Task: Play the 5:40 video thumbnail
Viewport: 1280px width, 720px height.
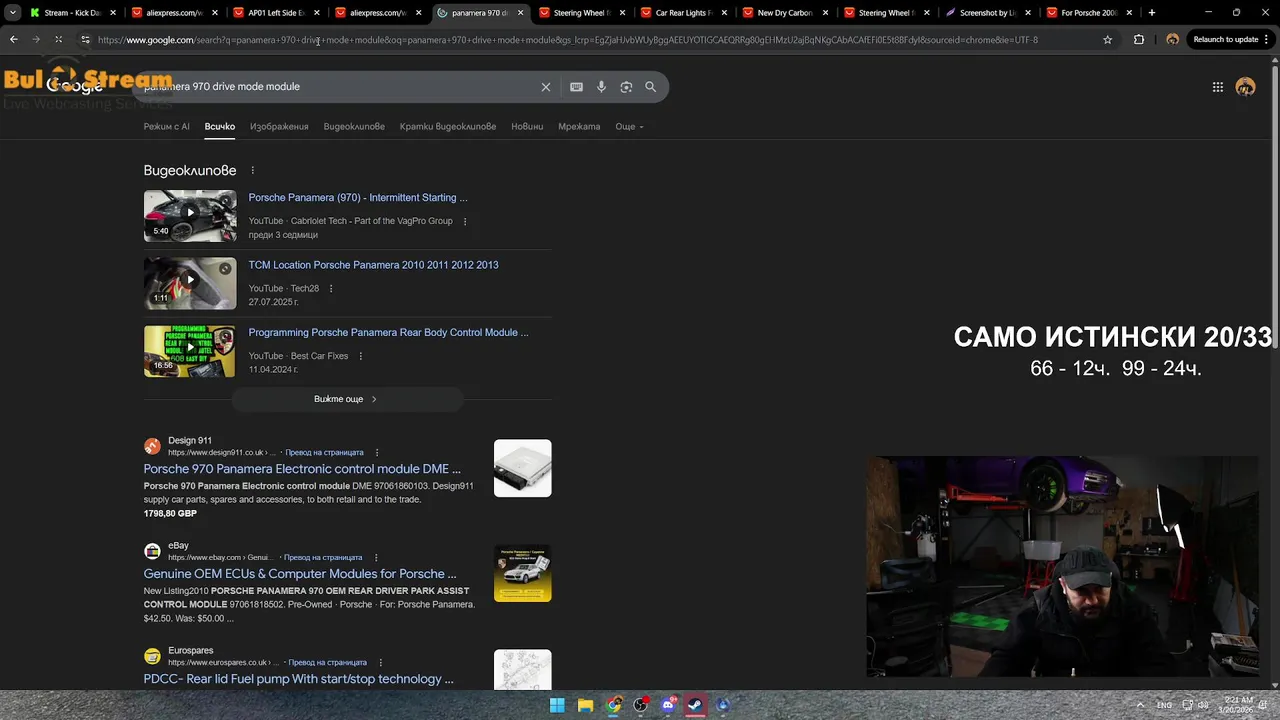Action: pyautogui.click(x=190, y=216)
